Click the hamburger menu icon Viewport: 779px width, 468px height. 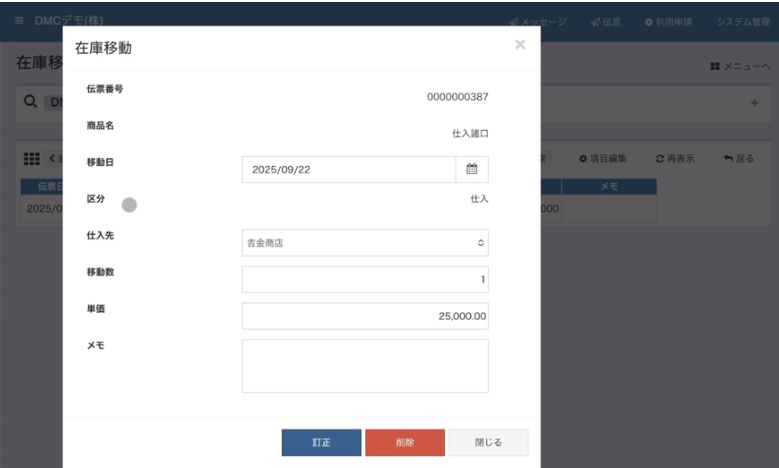[x=19, y=21]
